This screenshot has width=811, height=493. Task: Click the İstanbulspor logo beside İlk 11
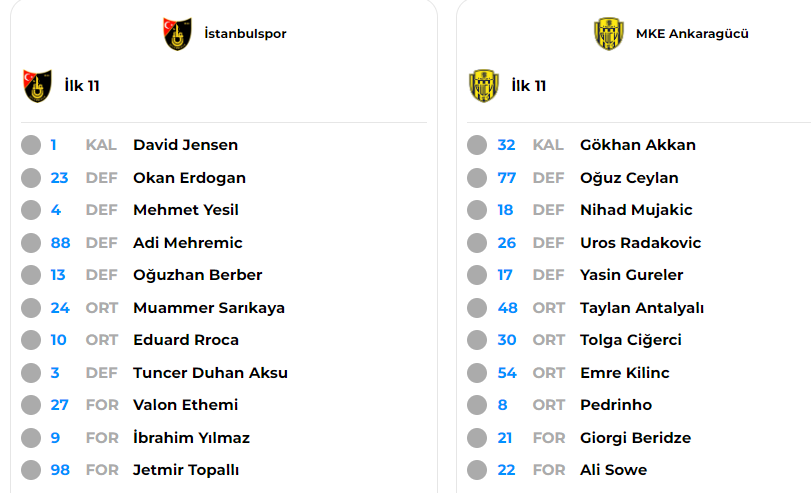(x=37, y=86)
